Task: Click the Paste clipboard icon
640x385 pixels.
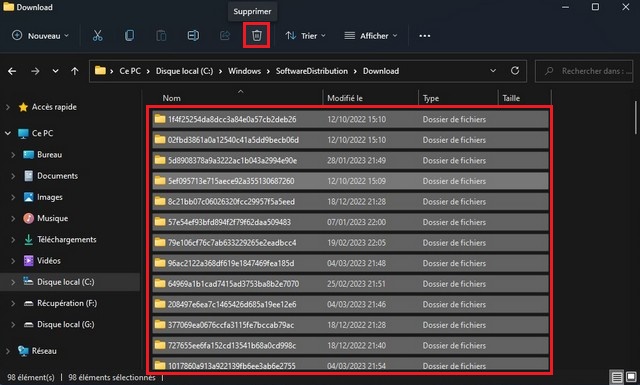Action: point(161,36)
